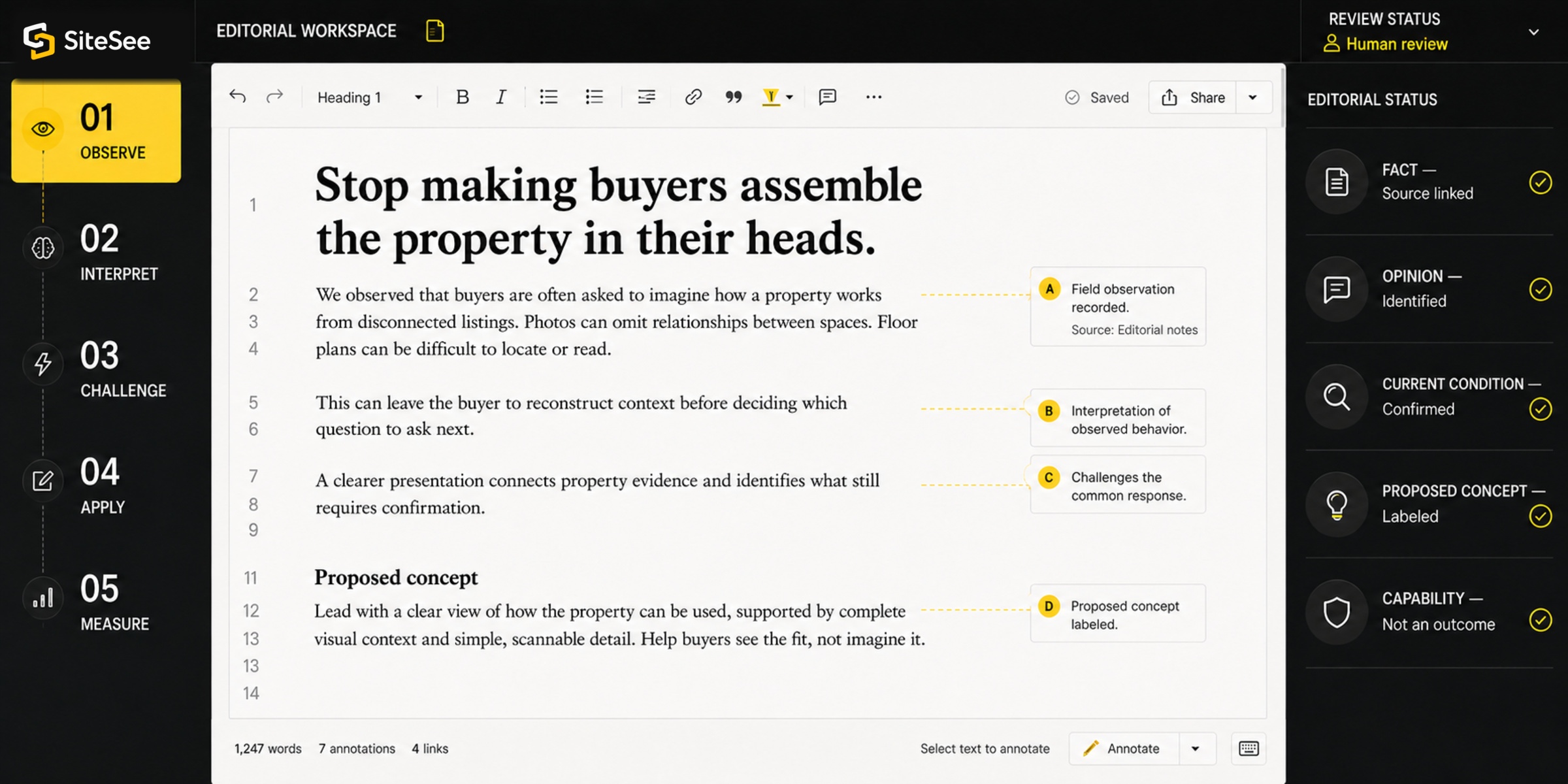This screenshot has width=1568, height=784.
Task: Click the Annotate button
Action: click(x=1124, y=749)
